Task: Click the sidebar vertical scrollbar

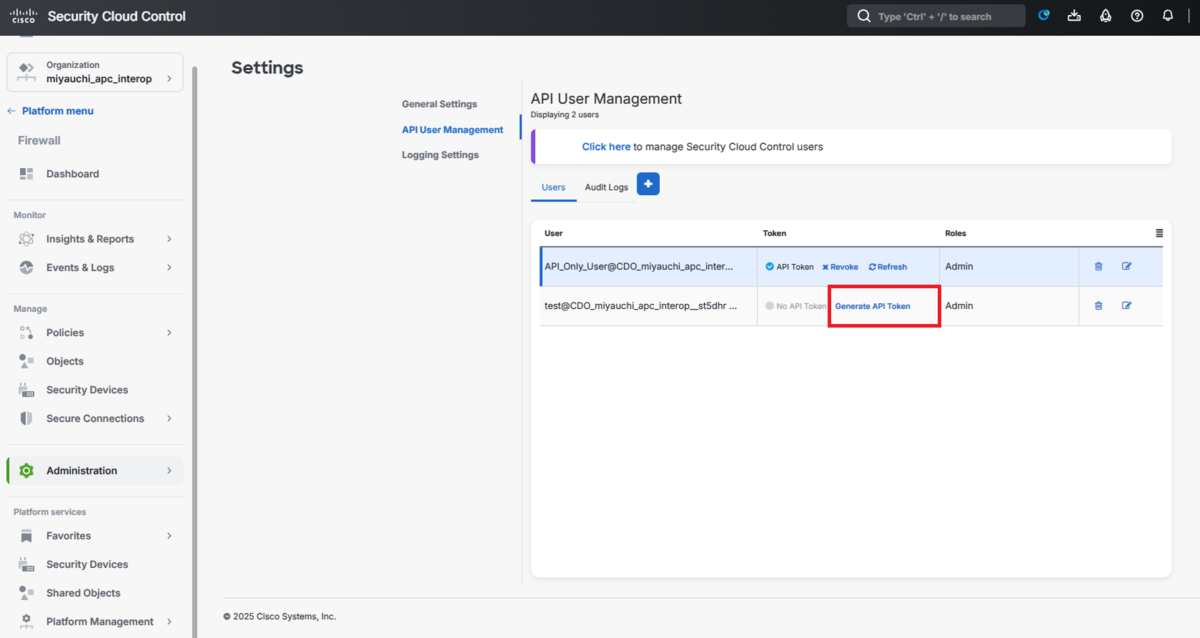Action: click(x=194, y=350)
